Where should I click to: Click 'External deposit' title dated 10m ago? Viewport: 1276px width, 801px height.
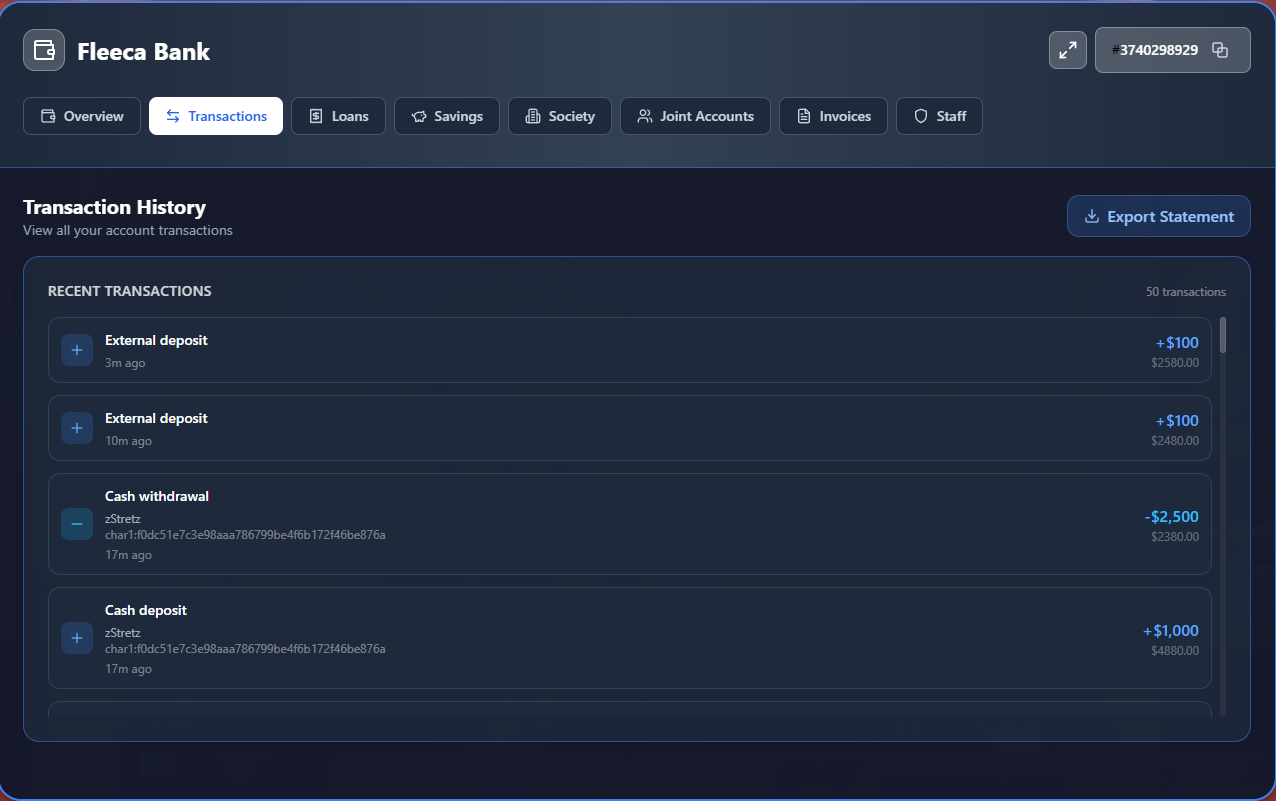tap(156, 418)
